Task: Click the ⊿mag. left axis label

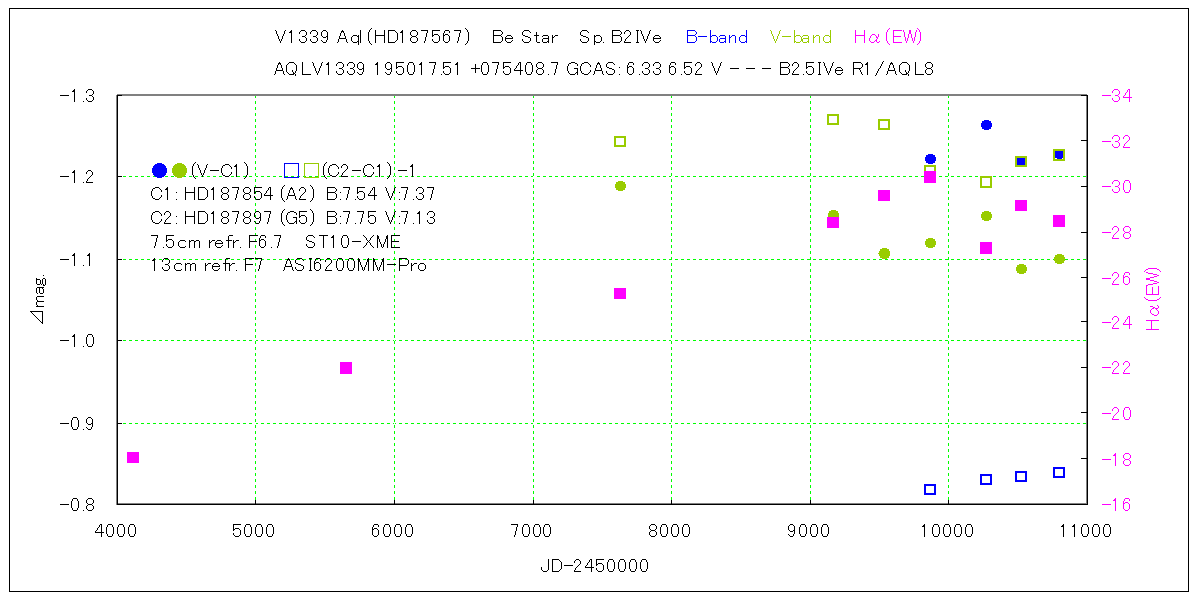Action: [x=41, y=301]
